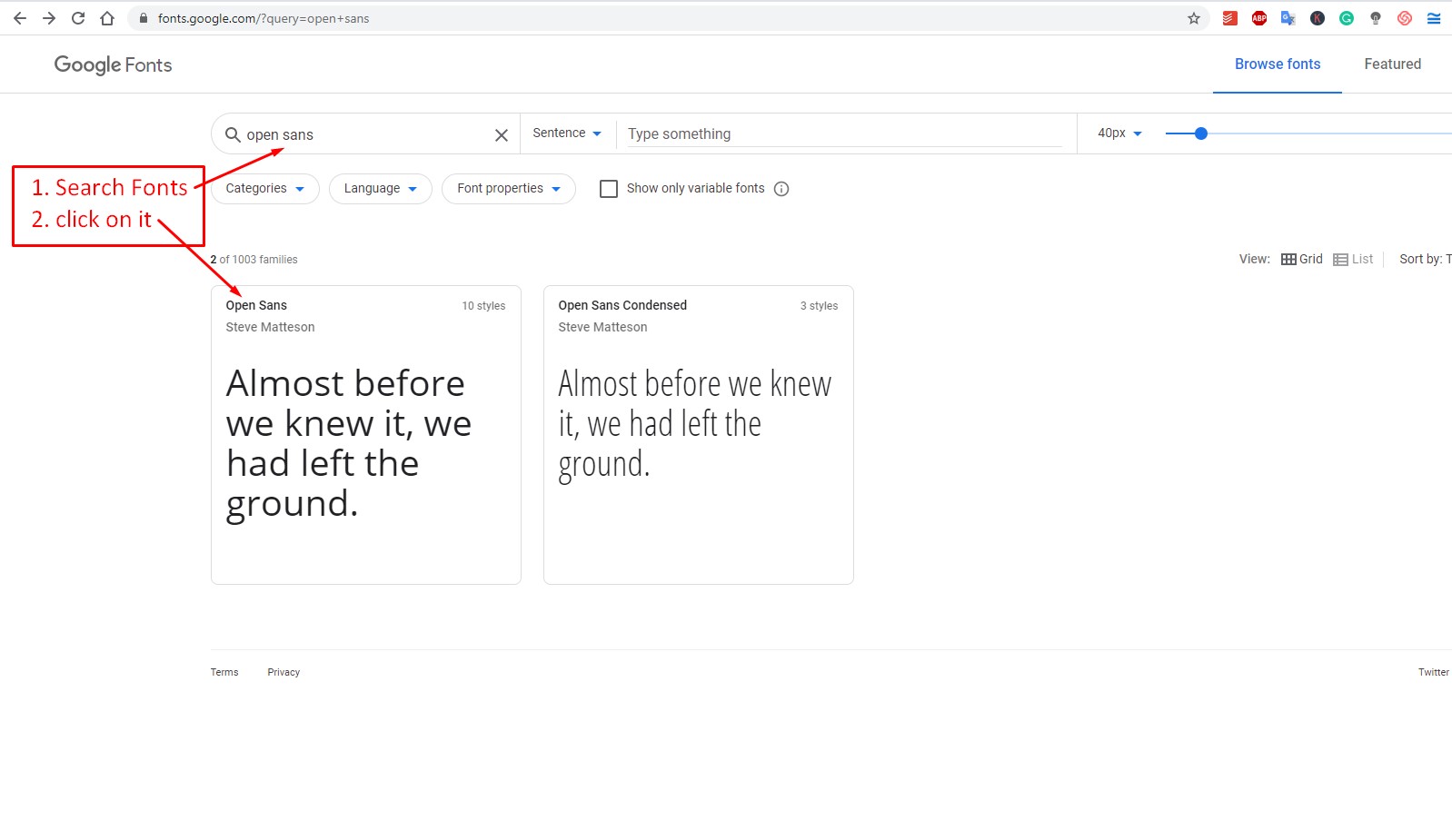The width and height of the screenshot is (1452, 840).
Task: Click the font size slider handle
Action: point(1200,133)
